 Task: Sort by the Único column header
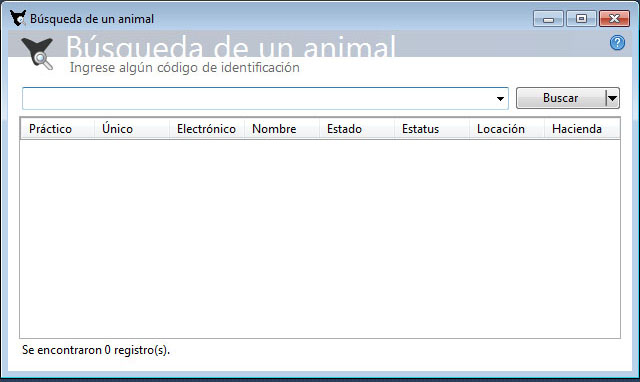point(131,129)
